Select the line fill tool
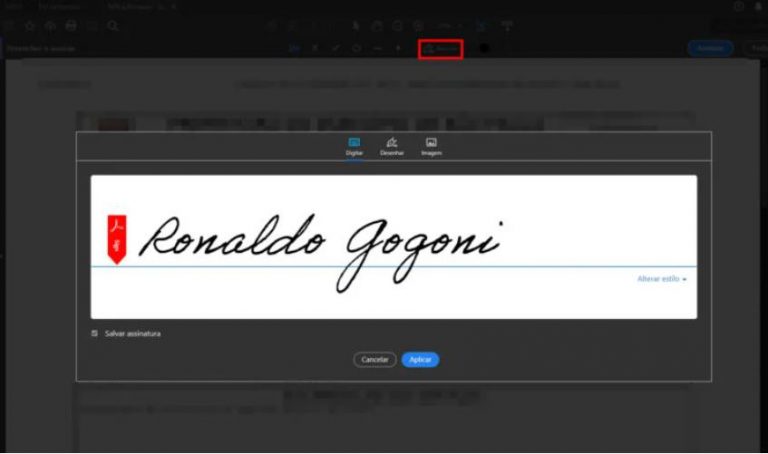The width and height of the screenshot is (768, 454). click(377, 48)
